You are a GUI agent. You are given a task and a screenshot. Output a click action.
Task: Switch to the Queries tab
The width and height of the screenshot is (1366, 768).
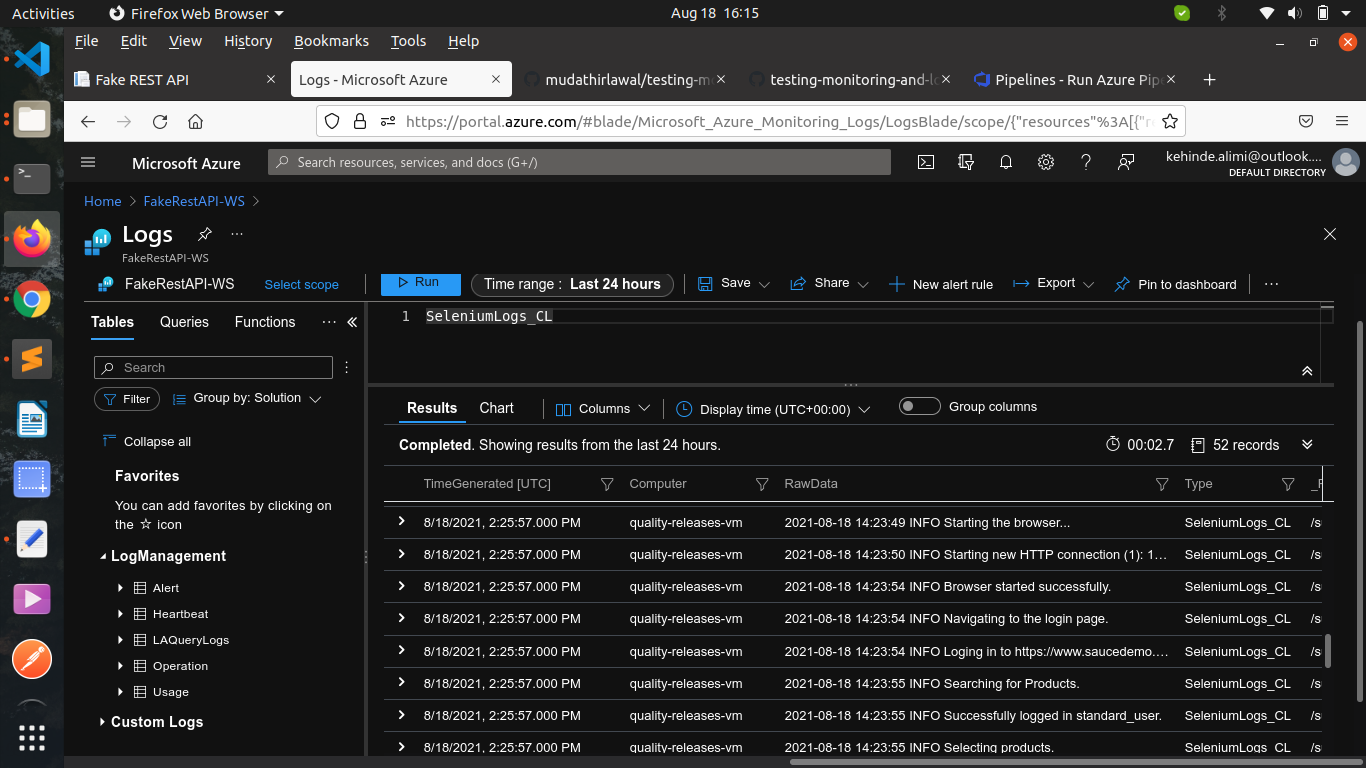(x=184, y=322)
